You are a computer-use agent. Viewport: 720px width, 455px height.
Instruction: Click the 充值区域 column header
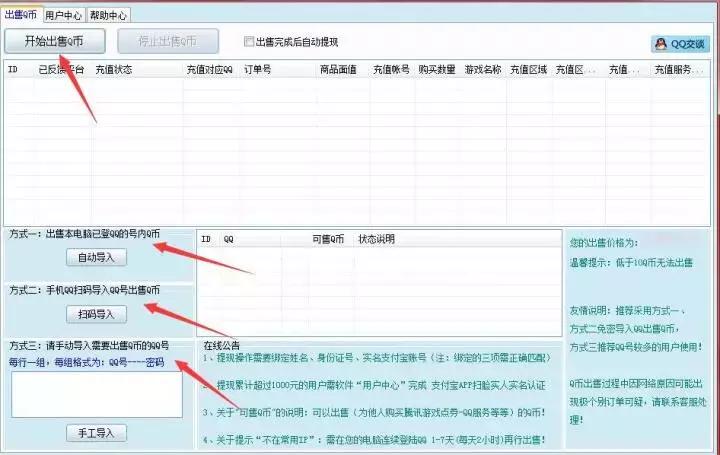point(529,70)
